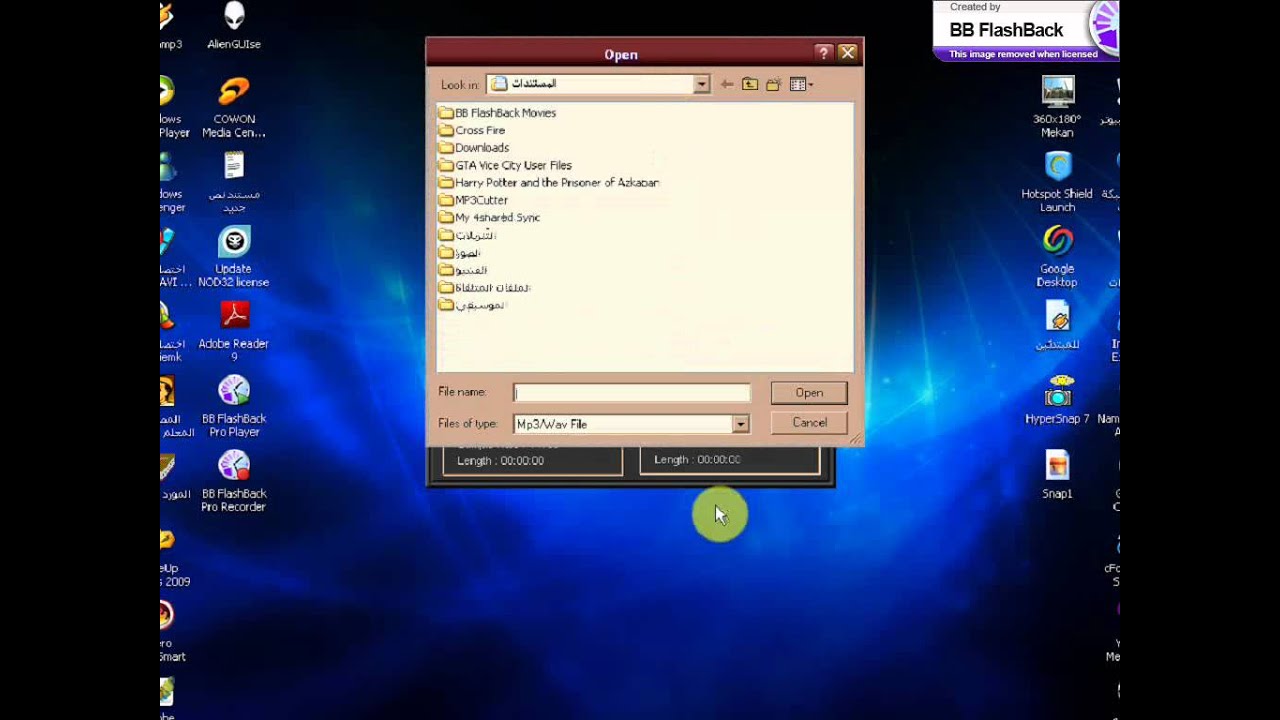1280x720 pixels.
Task: Open the COWON Media Center desktop icon
Action: (x=234, y=108)
